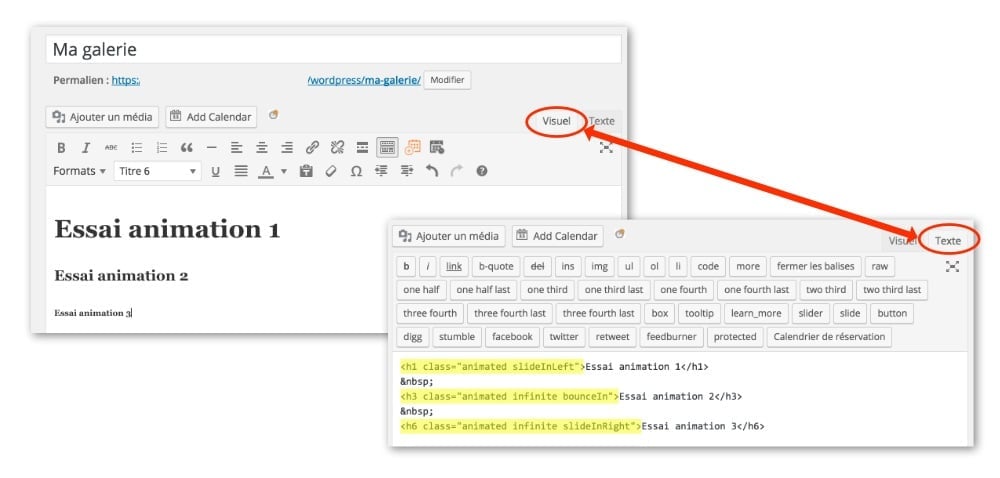Click the h6 slideInRight code line
1000x478 pixels.
point(582,426)
